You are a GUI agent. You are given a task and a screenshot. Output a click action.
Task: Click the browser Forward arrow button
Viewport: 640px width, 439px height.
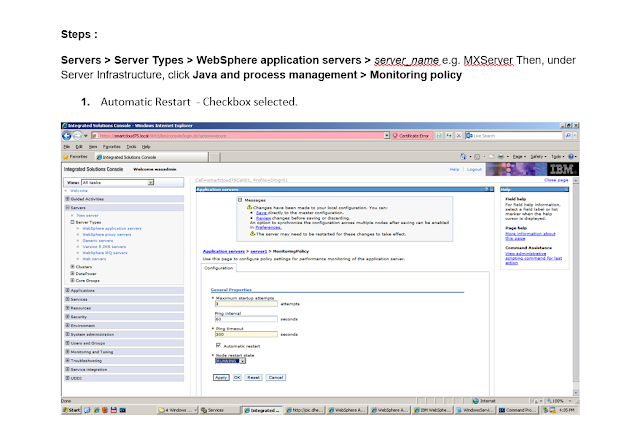77,136
